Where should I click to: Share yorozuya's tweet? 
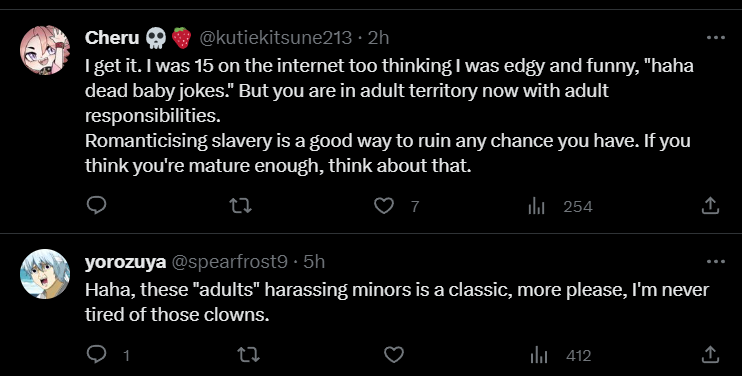(x=710, y=354)
